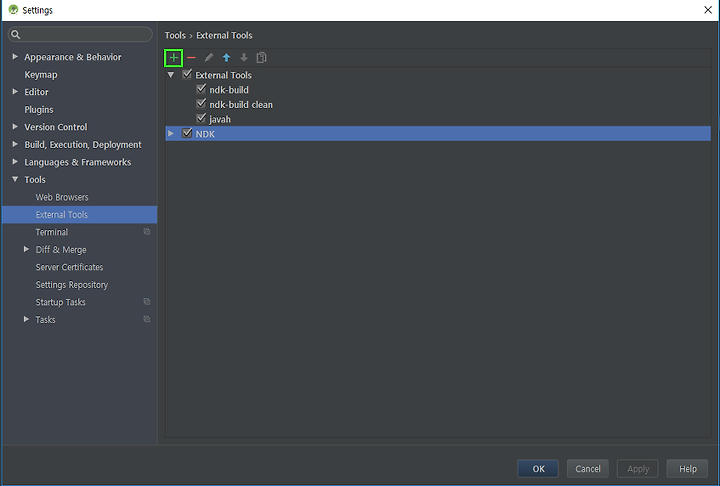Select Languages & Frameworks label
This screenshot has width=720, height=486.
tap(78, 162)
